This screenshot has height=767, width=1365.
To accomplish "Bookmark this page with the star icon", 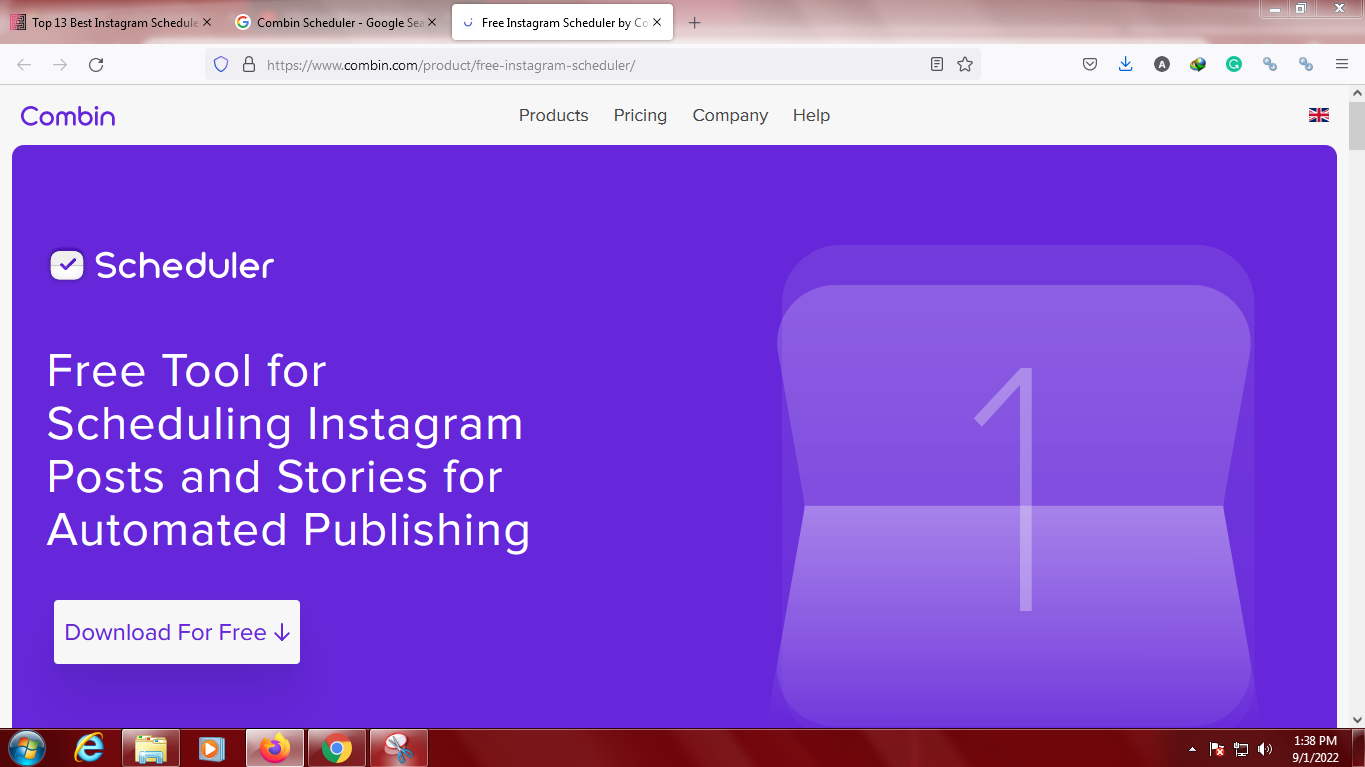I will pos(965,64).
